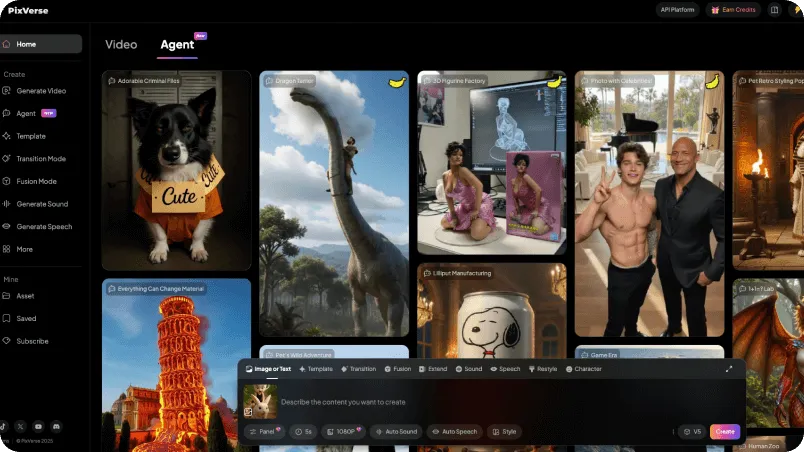Click the Create button

click(x=725, y=431)
